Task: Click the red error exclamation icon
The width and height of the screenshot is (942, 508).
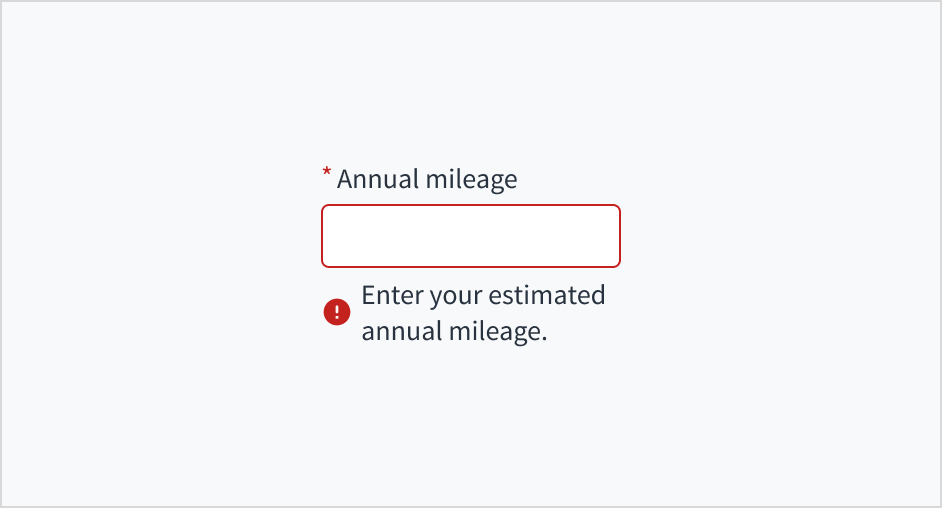Action: 337,313
